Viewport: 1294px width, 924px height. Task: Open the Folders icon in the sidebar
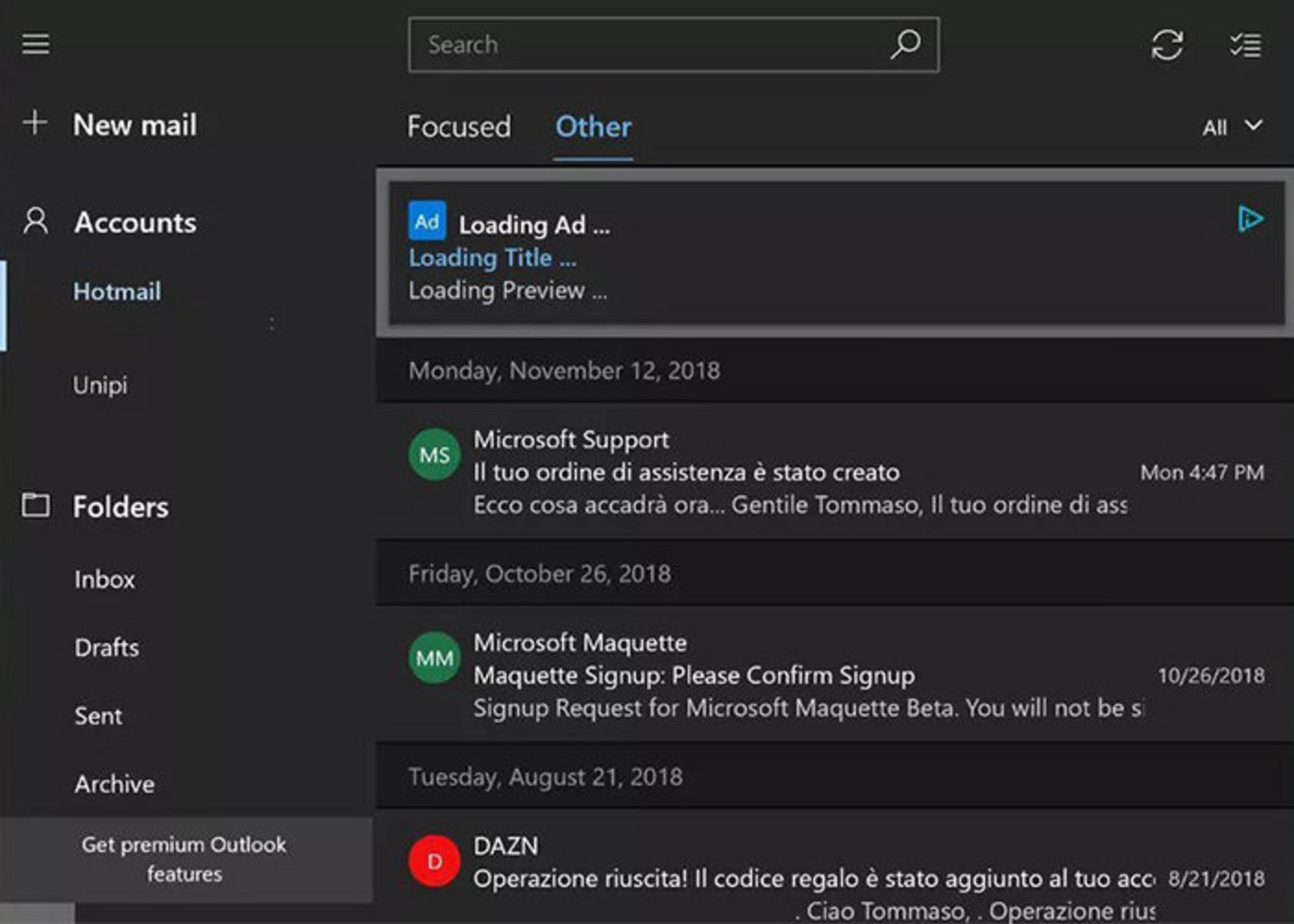click(37, 507)
